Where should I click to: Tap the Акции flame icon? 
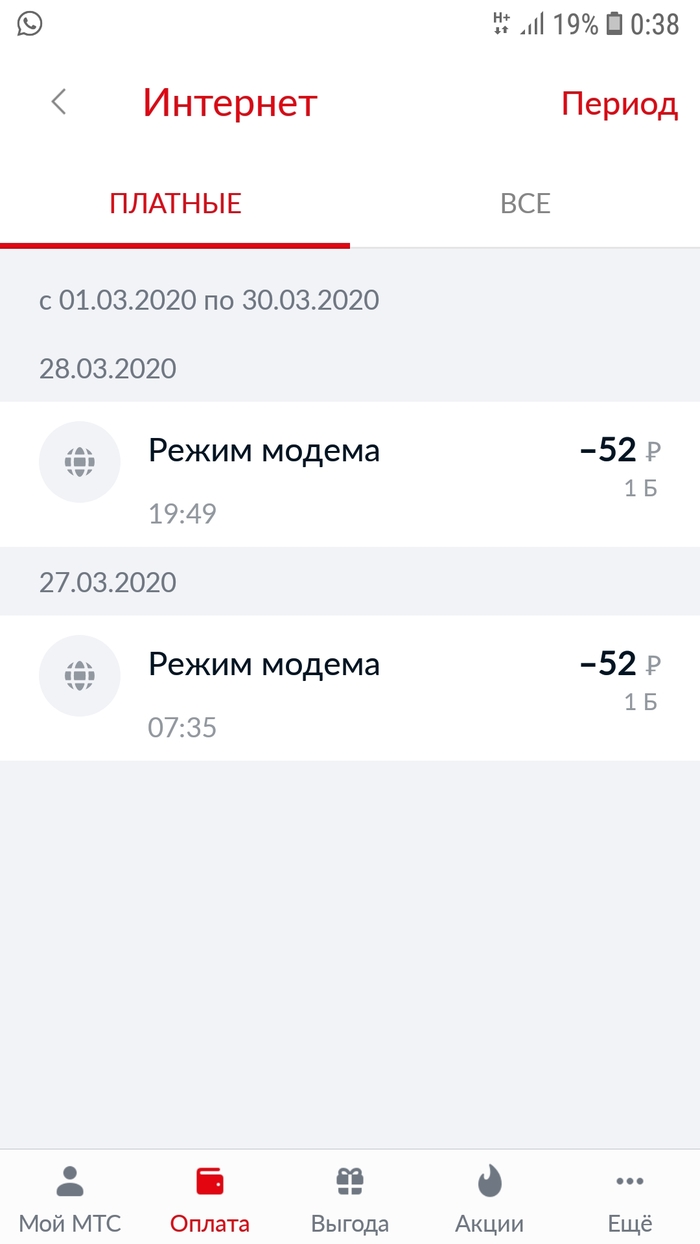tap(489, 1179)
